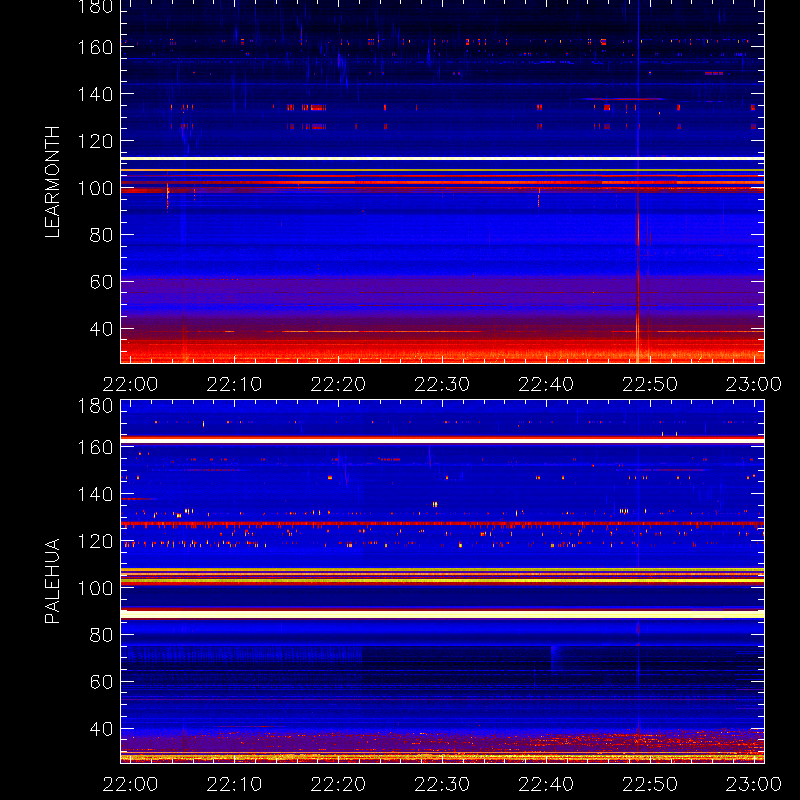The height and width of the screenshot is (800, 800).
Task: Select 22:50 time label under Learmonth plot
Action: [x=650, y=384]
